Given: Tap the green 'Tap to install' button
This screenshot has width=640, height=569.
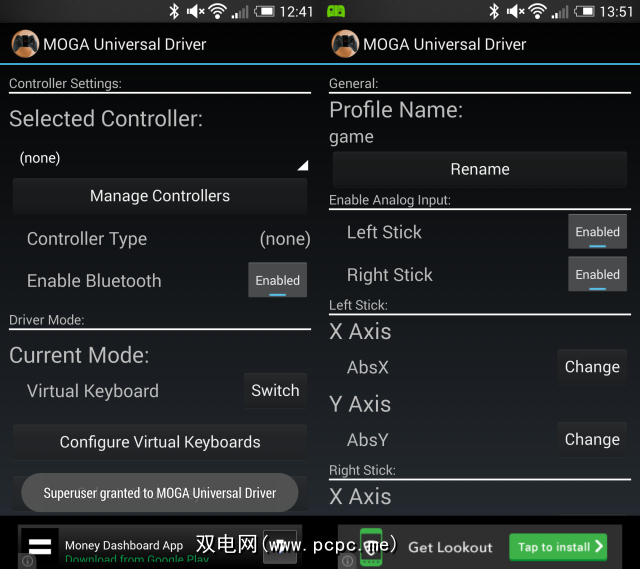Looking at the screenshot, I should 560,546.
